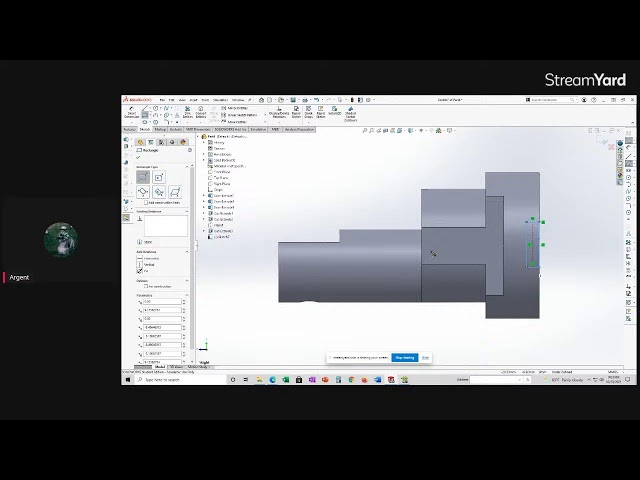Click the Stop sharing button
The width and height of the screenshot is (640, 480).
[404, 358]
